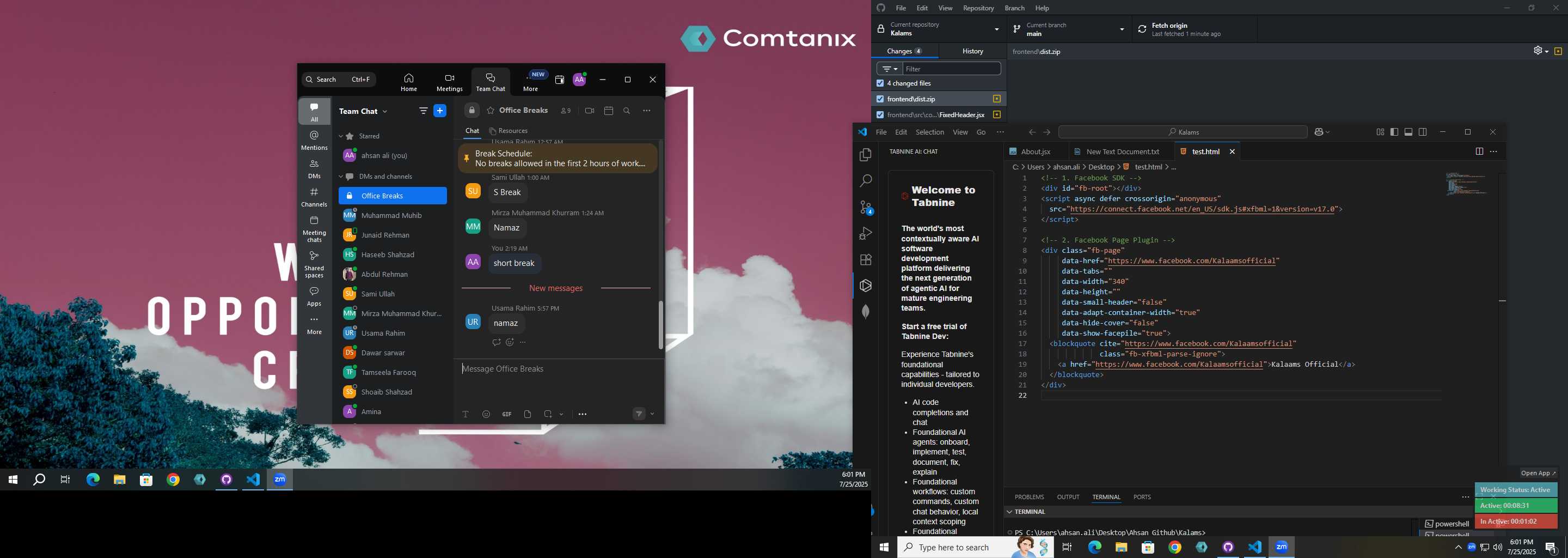Reply to Usama Rahim's namaz message

(x=496, y=342)
